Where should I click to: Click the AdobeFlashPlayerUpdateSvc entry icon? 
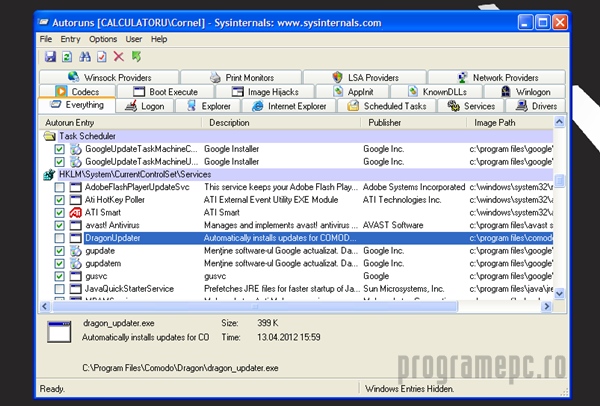point(75,187)
